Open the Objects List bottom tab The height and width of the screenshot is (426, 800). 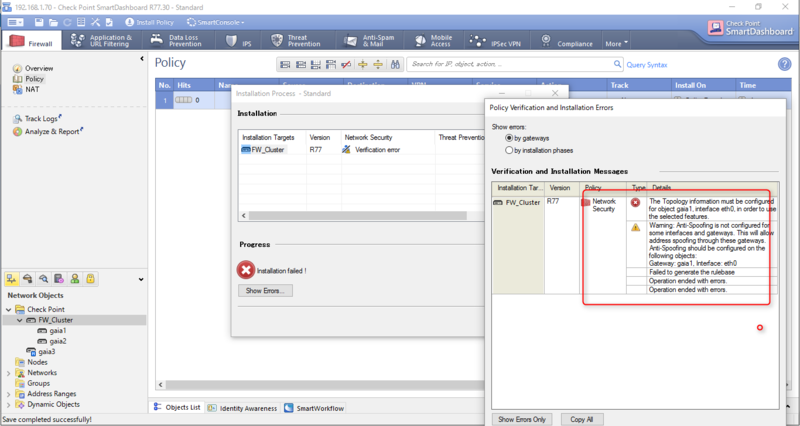click(x=178, y=408)
